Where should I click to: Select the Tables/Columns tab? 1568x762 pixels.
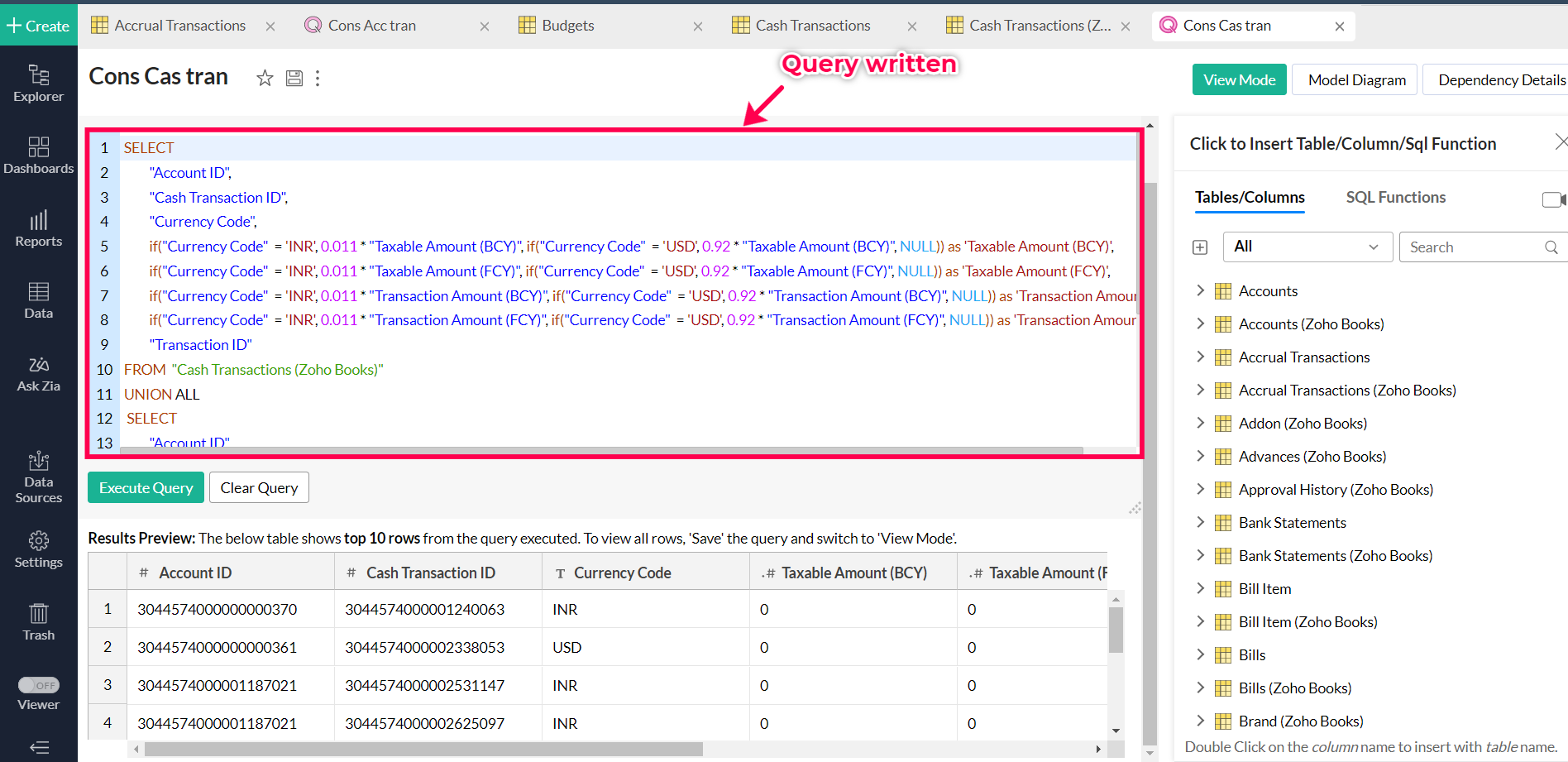coord(1250,197)
